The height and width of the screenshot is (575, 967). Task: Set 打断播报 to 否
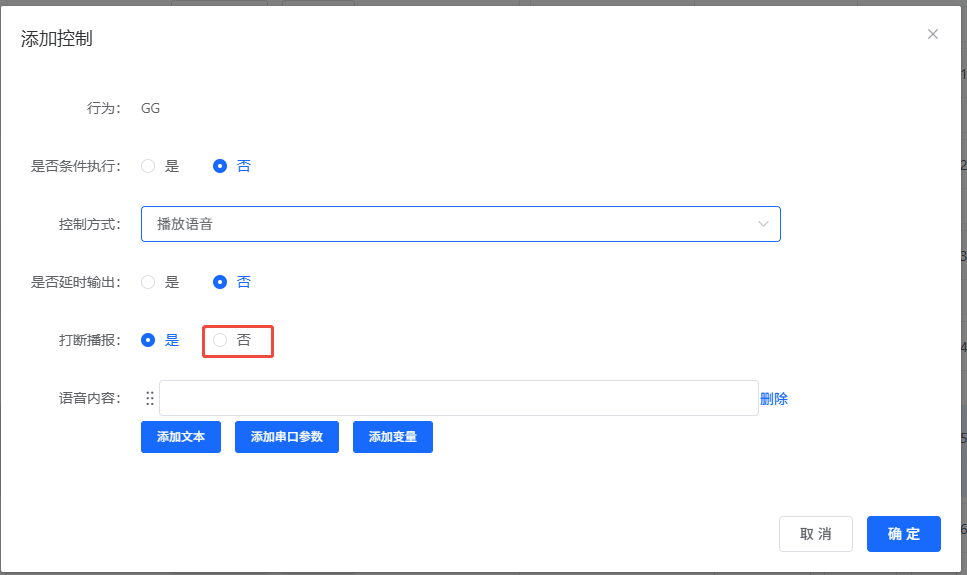coord(220,340)
